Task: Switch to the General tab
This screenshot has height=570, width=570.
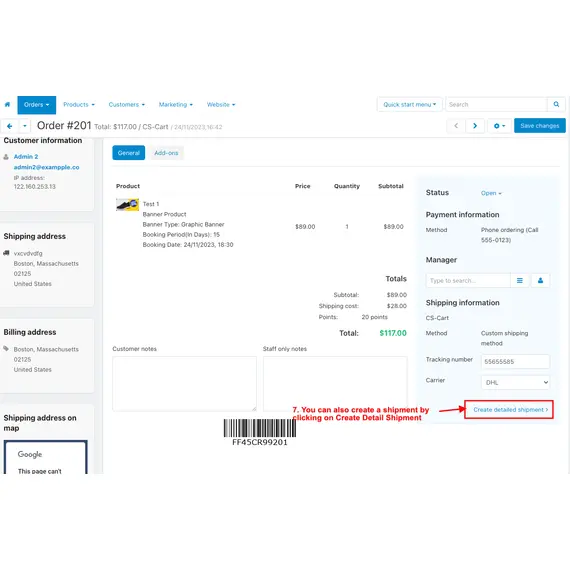Action: click(x=129, y=153)
